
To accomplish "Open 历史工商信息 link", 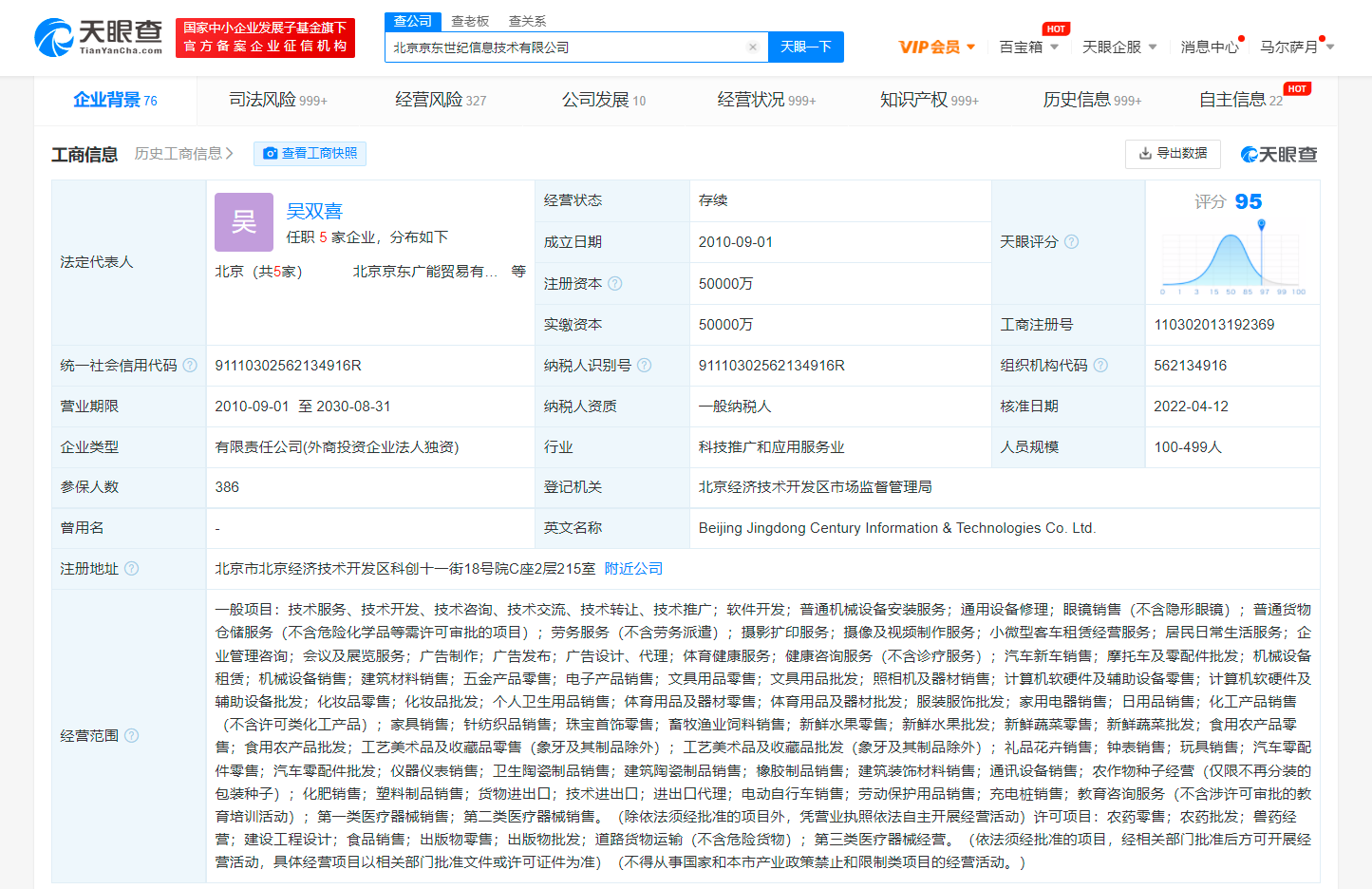I will (x=183, y=154).
